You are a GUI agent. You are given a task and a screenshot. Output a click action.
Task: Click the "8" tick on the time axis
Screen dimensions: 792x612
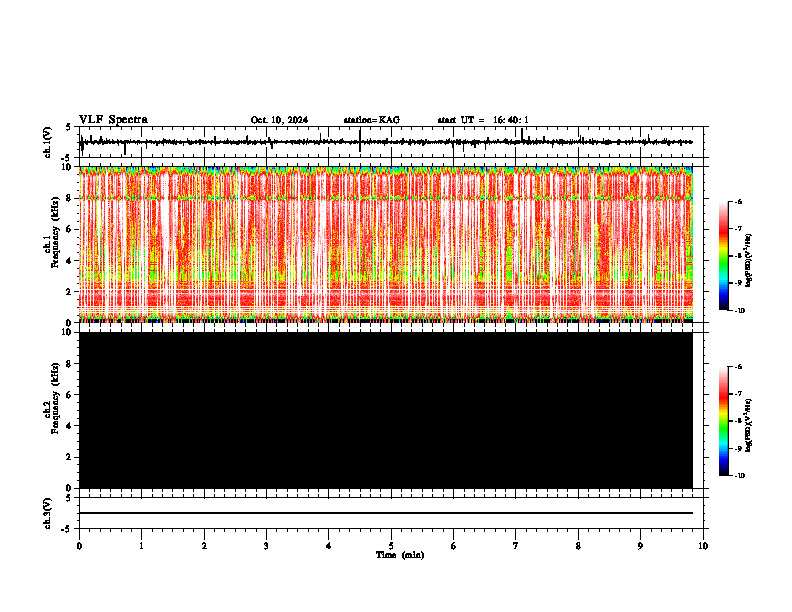click(x=578, y=546)
